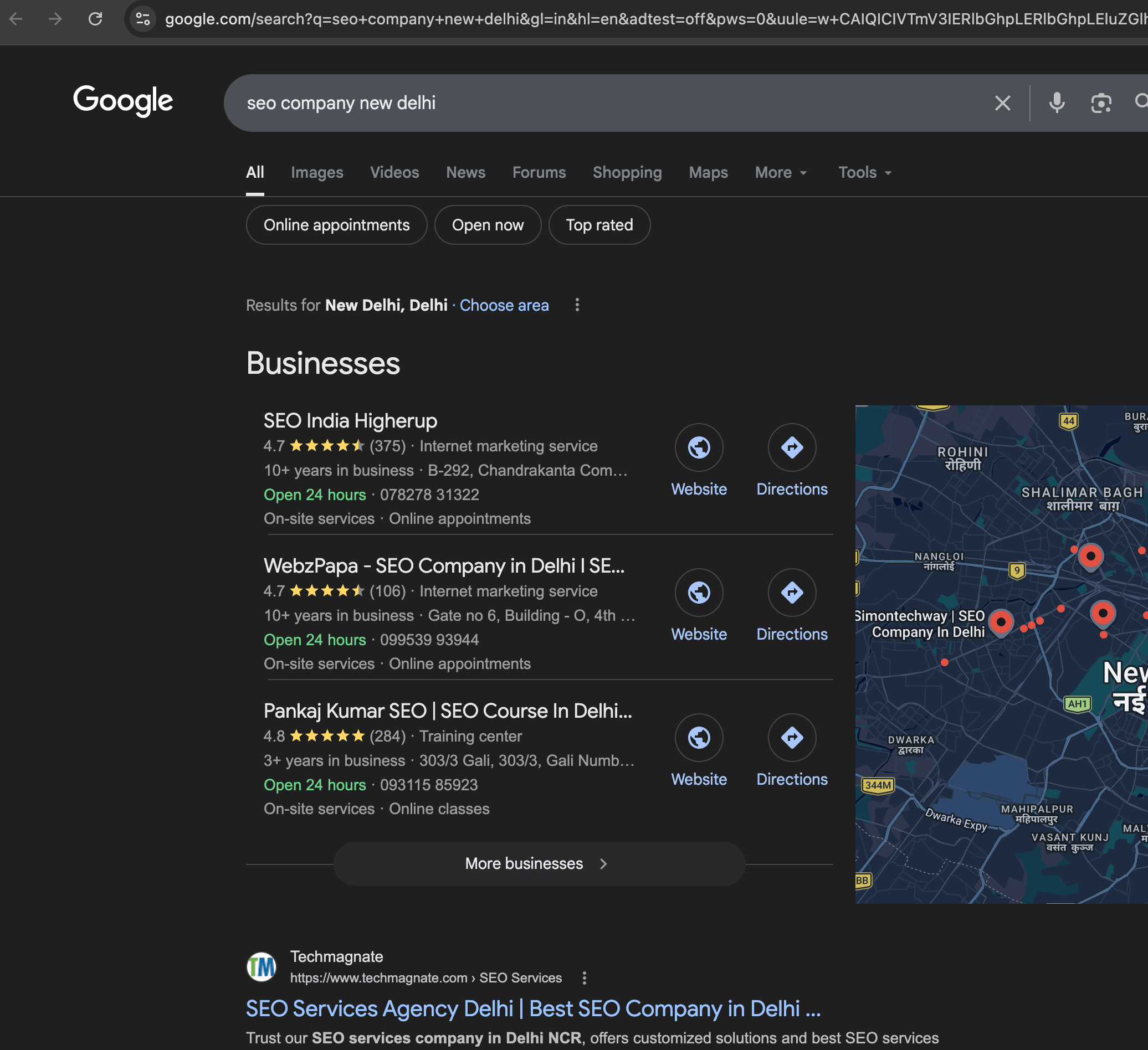Toggle the Open now filter chip
Image resolution: width=1148 pixels, height=1050 pixels.
(x=488, y=225)
